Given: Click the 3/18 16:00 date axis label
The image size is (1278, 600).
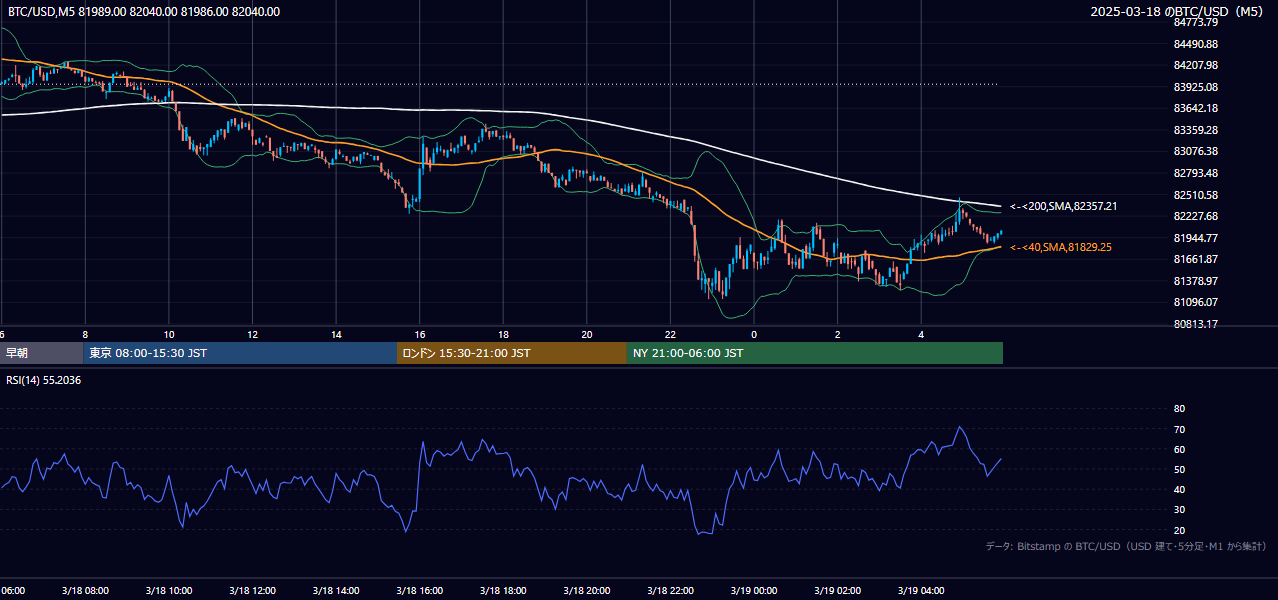Looking at the screenshot, I should click(x=419, y=591).
